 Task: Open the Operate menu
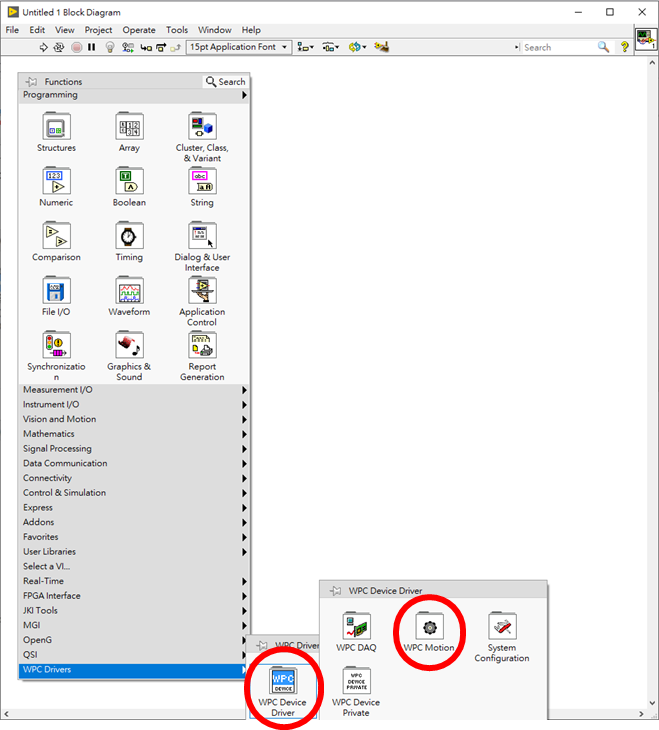[139, 30]
